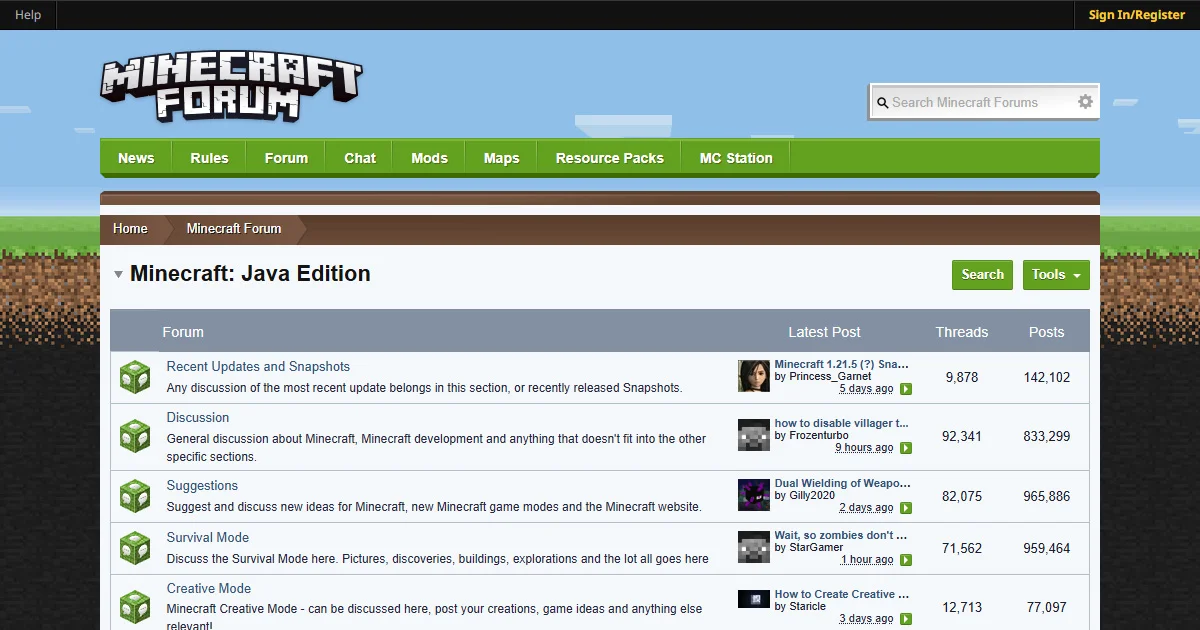
Task: Open the Mods menu item
Action: point(429,158)
